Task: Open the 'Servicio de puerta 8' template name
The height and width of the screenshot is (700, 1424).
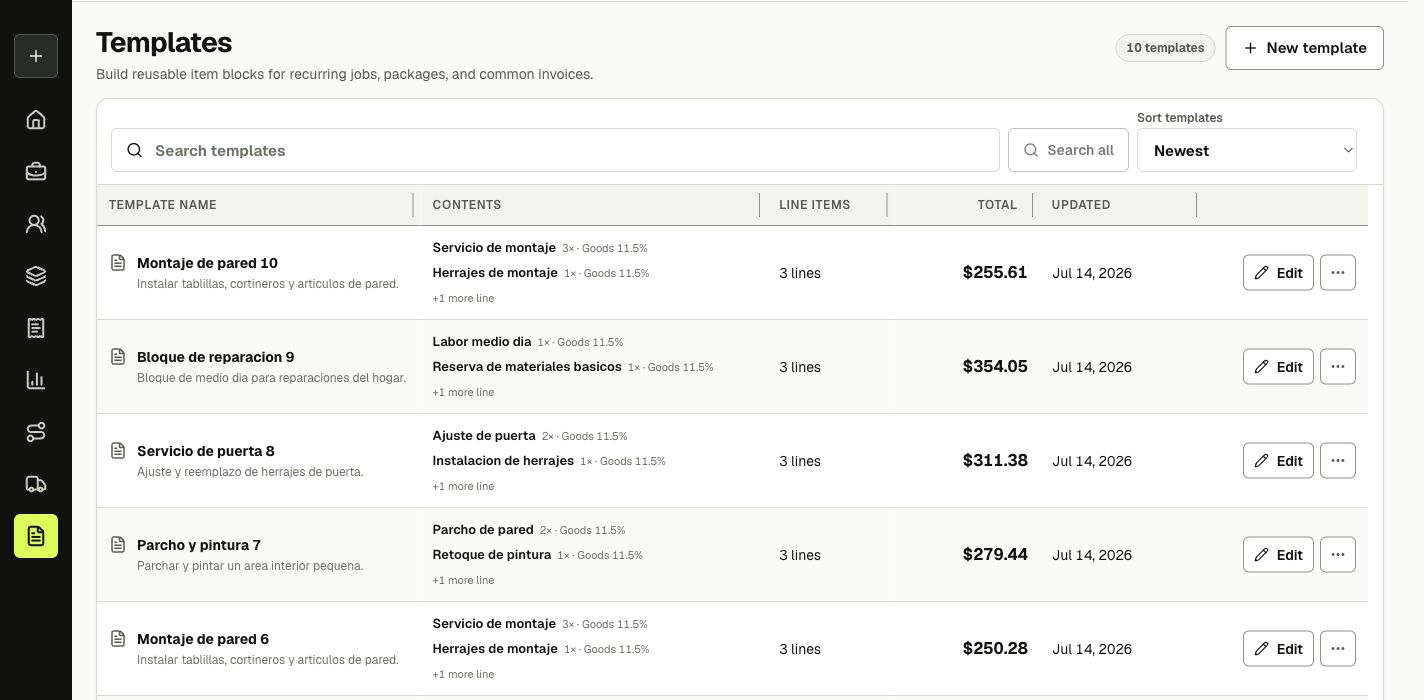Action: (206, 451)
